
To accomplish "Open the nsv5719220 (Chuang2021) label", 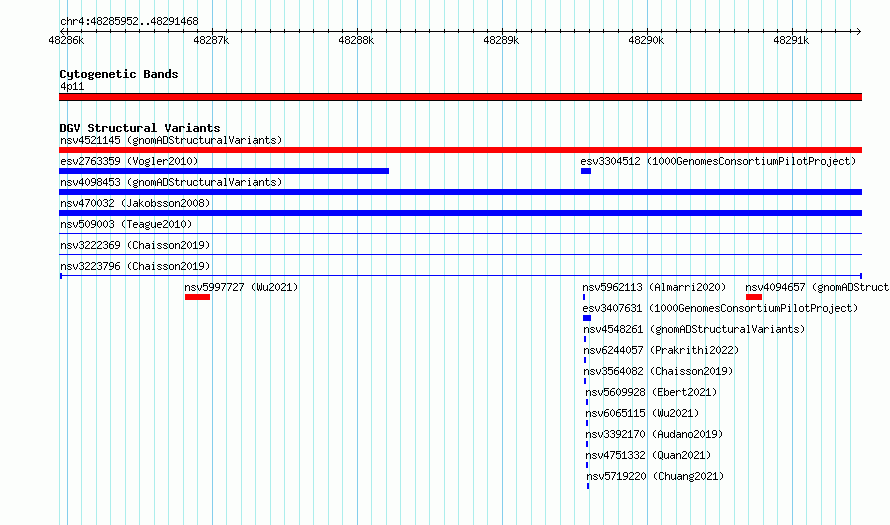I will 655,476.
